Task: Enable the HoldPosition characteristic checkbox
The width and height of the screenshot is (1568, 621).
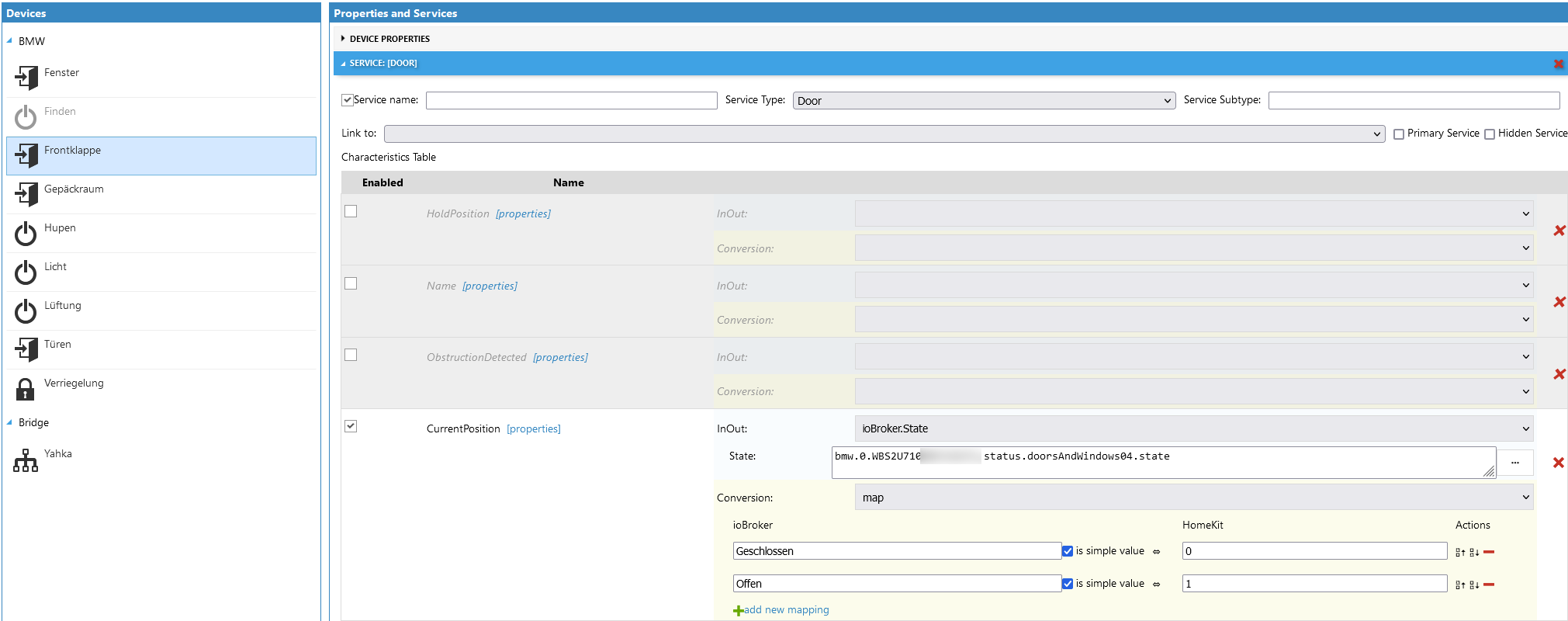Action: [x=351, y=211]
